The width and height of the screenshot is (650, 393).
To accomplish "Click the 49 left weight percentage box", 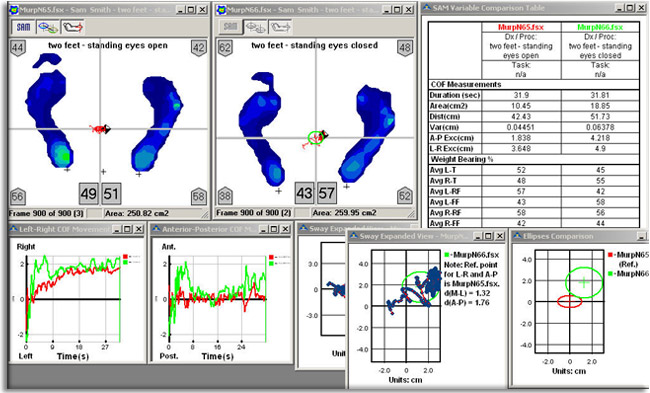I will tap(89, 194).
